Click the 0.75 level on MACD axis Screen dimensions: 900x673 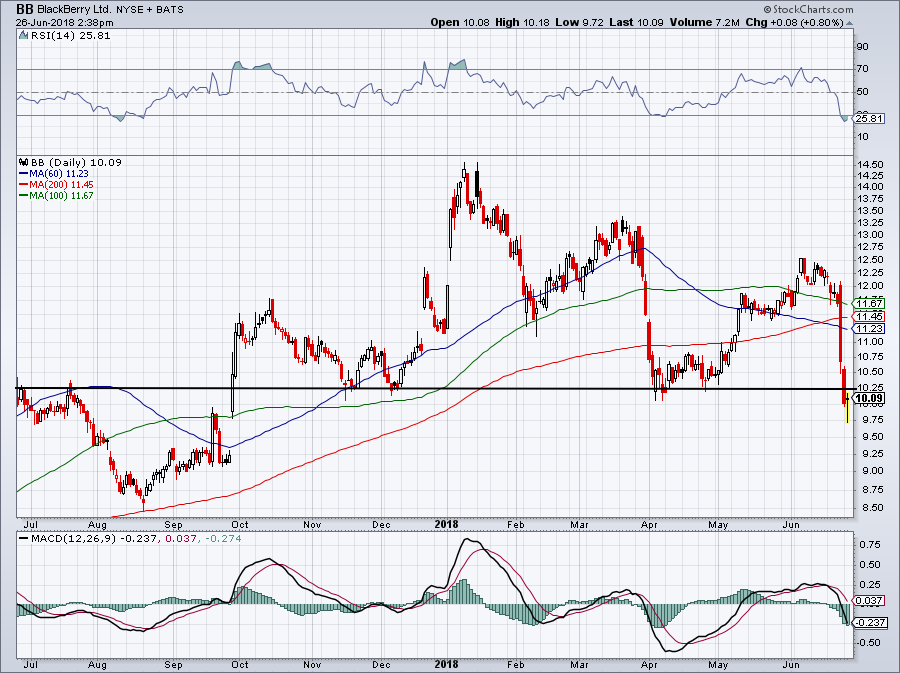click(870, 544)
